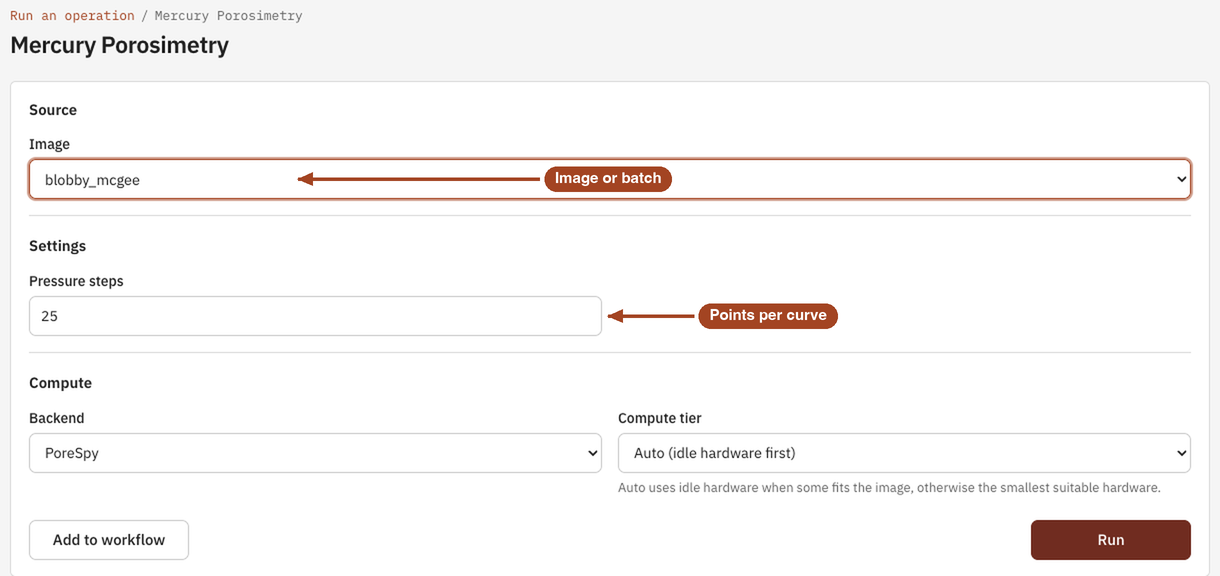Go back via Run an operation breadcrumb
Viewport: 1220px width, 576px height.
tap(72, 16)
